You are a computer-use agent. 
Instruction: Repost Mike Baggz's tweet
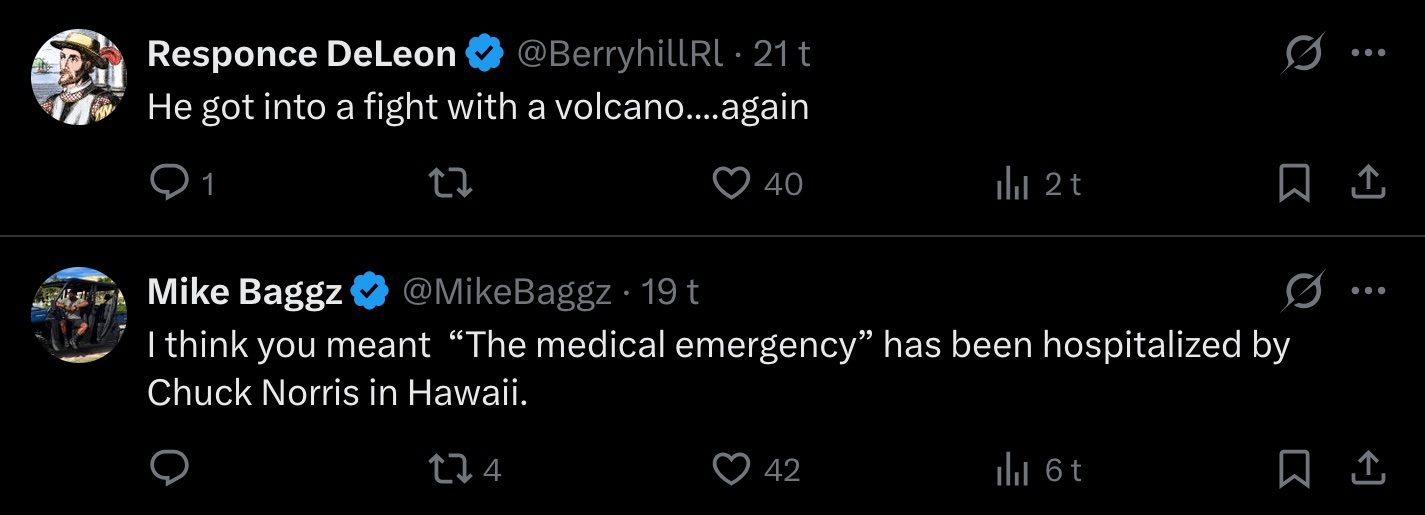click(x=450, y=469)
